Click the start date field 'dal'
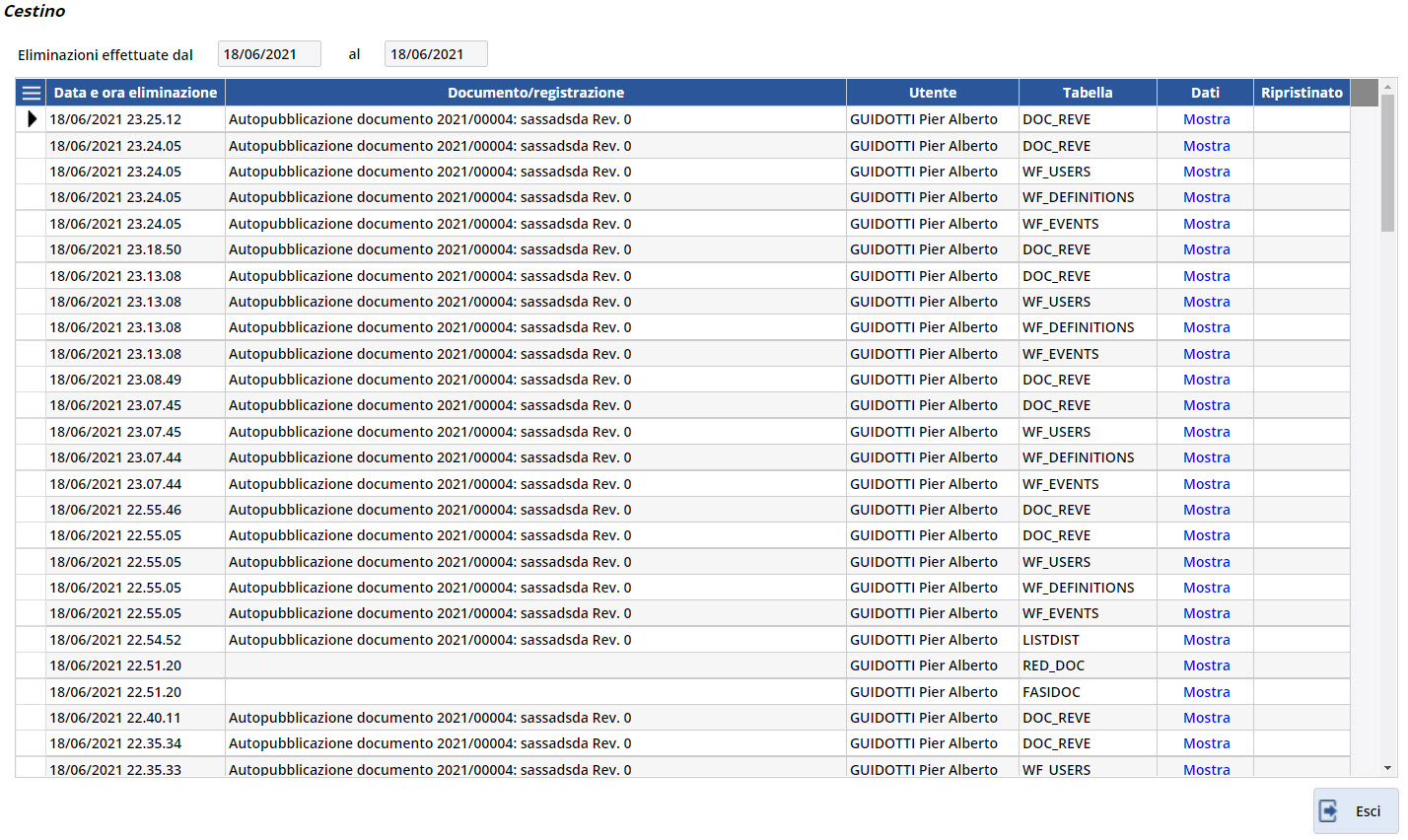Viewport: 1408px width, 840px height. coord(268,54)
